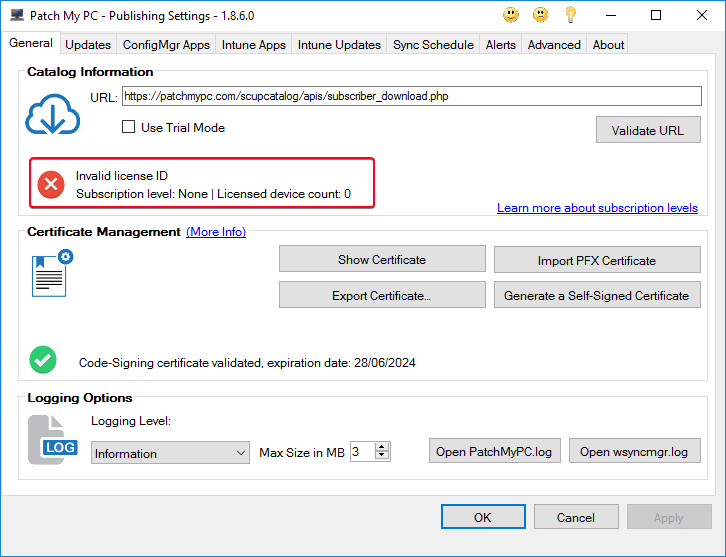Go to the Intune Apps tab
The width and height of the screenshot is (726, 557).
(x=254, y=44)
